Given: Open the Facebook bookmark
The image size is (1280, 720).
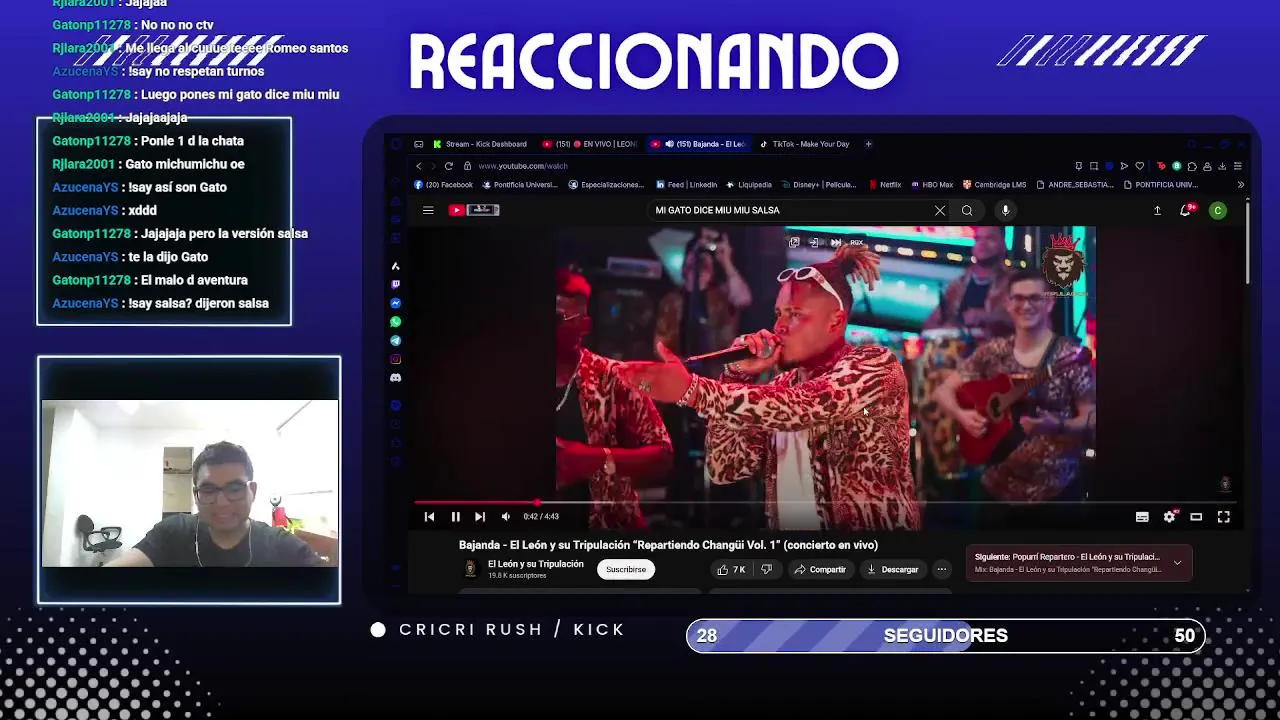Looking at the screenshot, I should (x=443, y=185).
